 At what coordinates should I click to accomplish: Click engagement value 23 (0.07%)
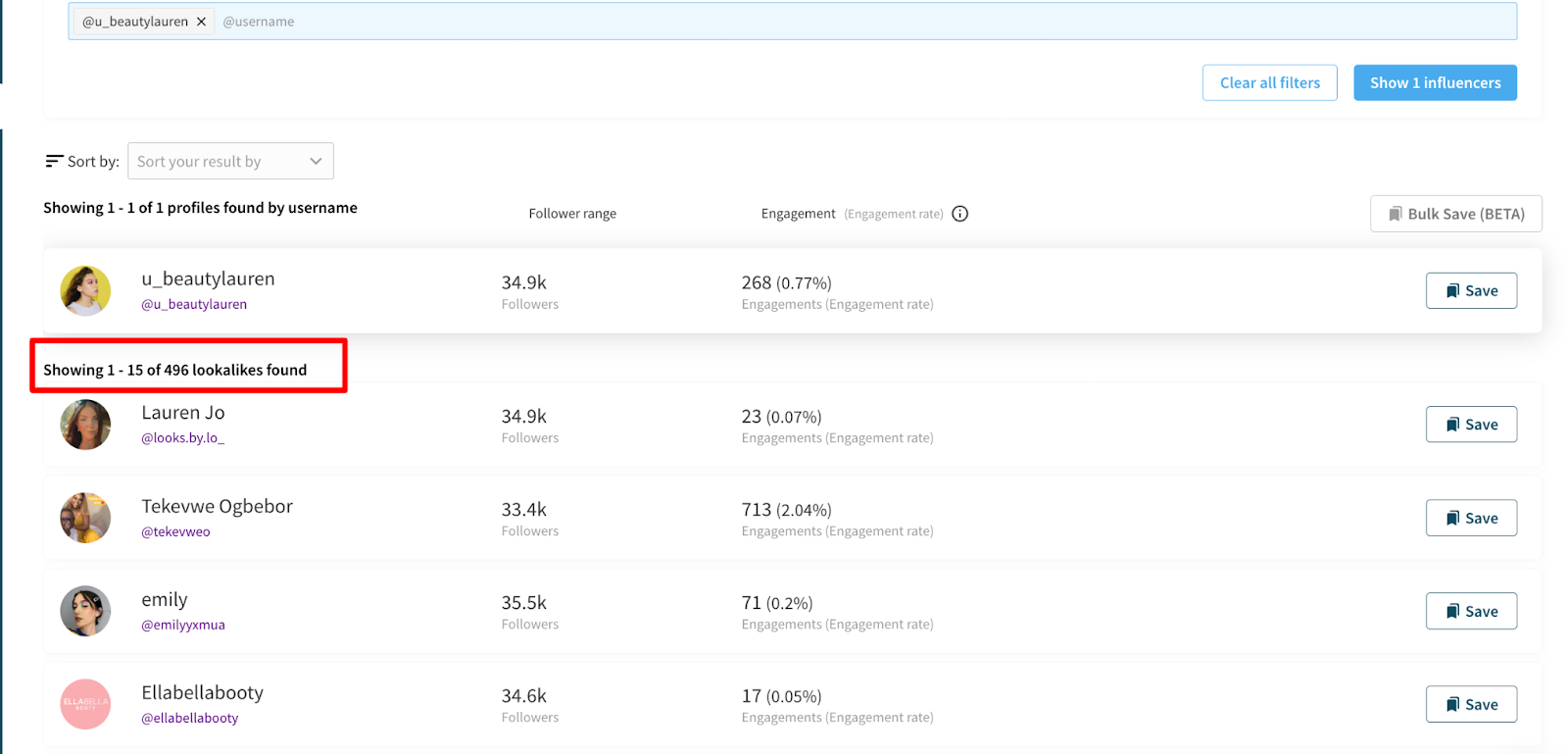781,417
